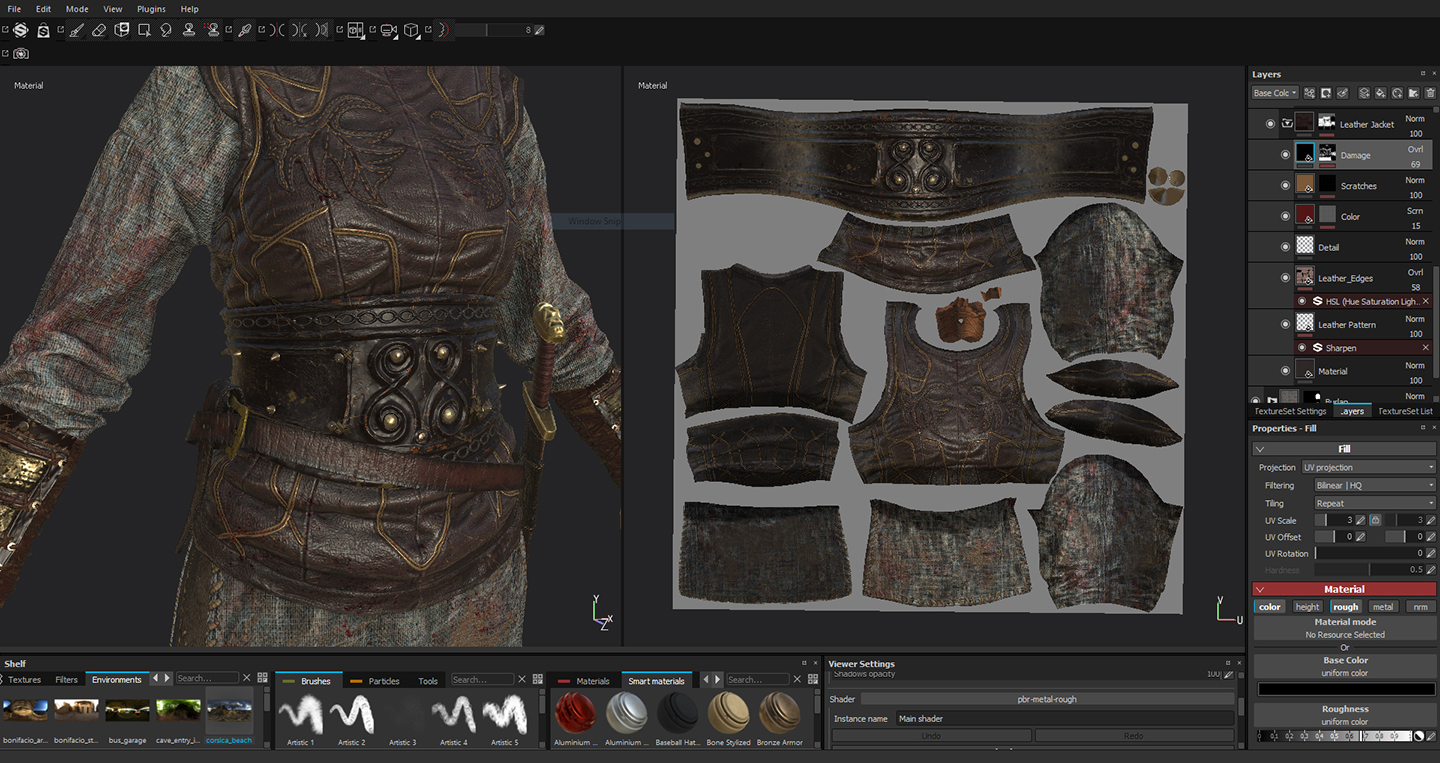Toggle the metal channel button

pos(1383,607)
